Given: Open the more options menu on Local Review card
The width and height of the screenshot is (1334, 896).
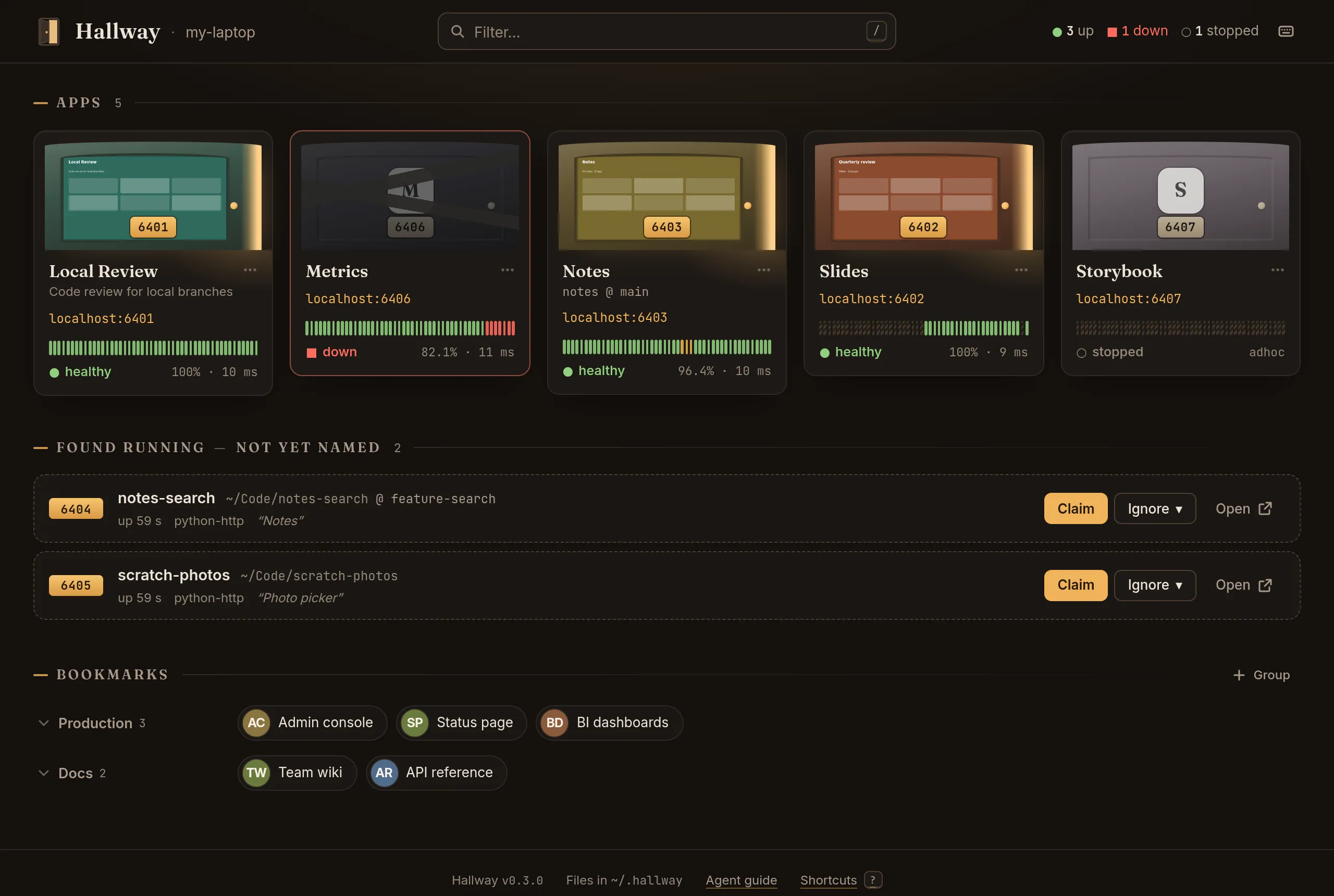Looking at the screenshot, I should pos(250,270).
